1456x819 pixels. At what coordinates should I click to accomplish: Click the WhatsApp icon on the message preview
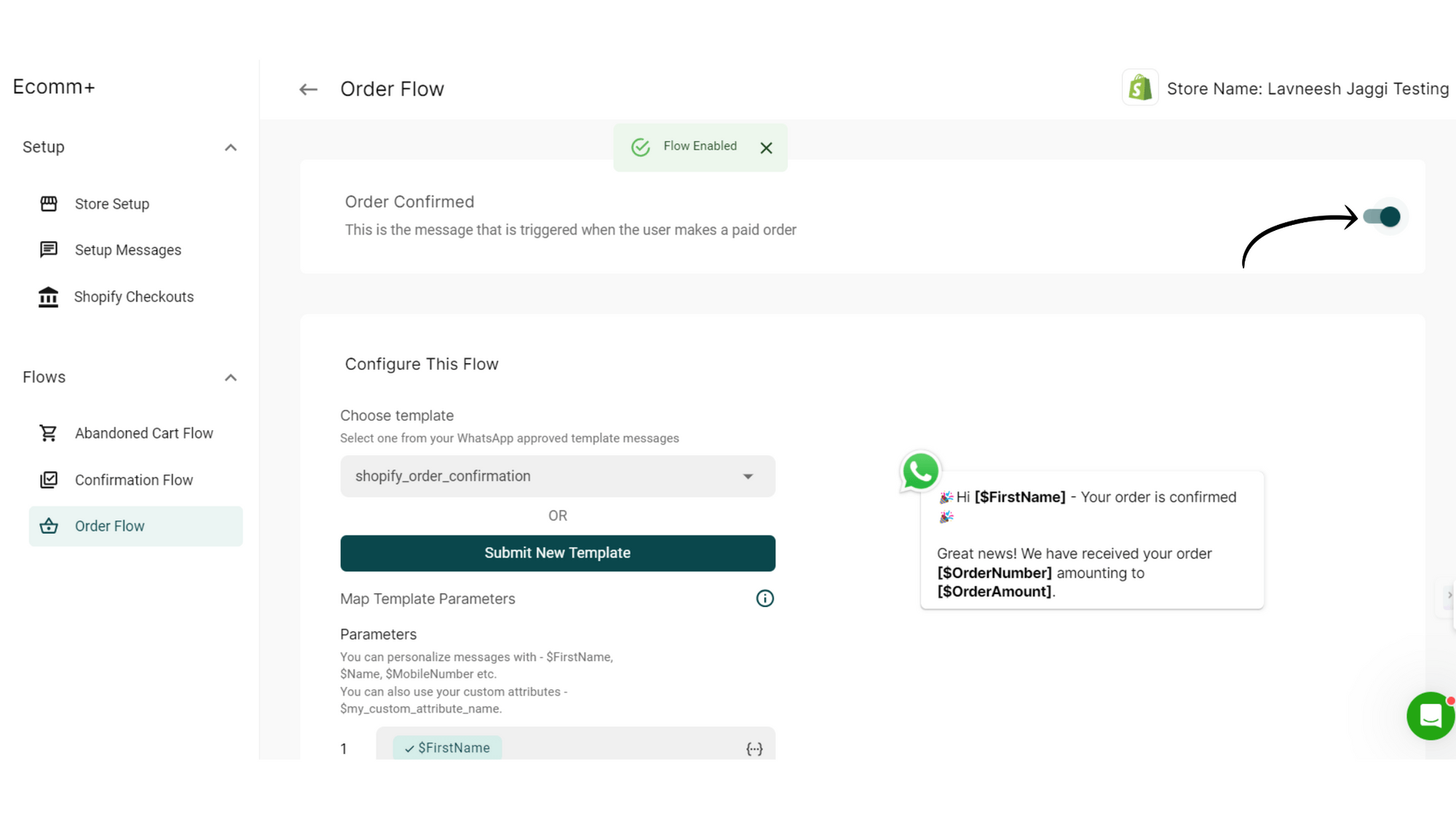920,472
